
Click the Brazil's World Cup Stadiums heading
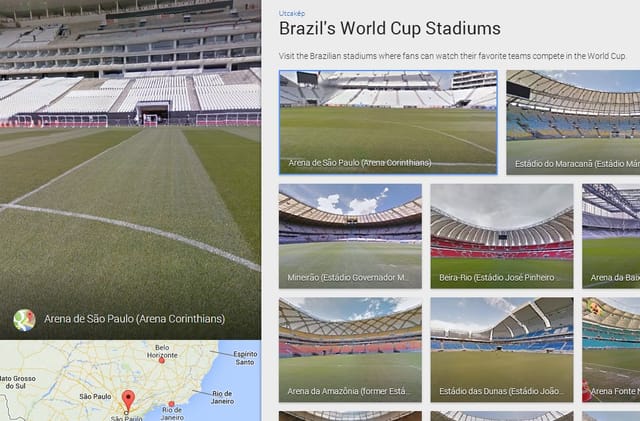(390, 29)
